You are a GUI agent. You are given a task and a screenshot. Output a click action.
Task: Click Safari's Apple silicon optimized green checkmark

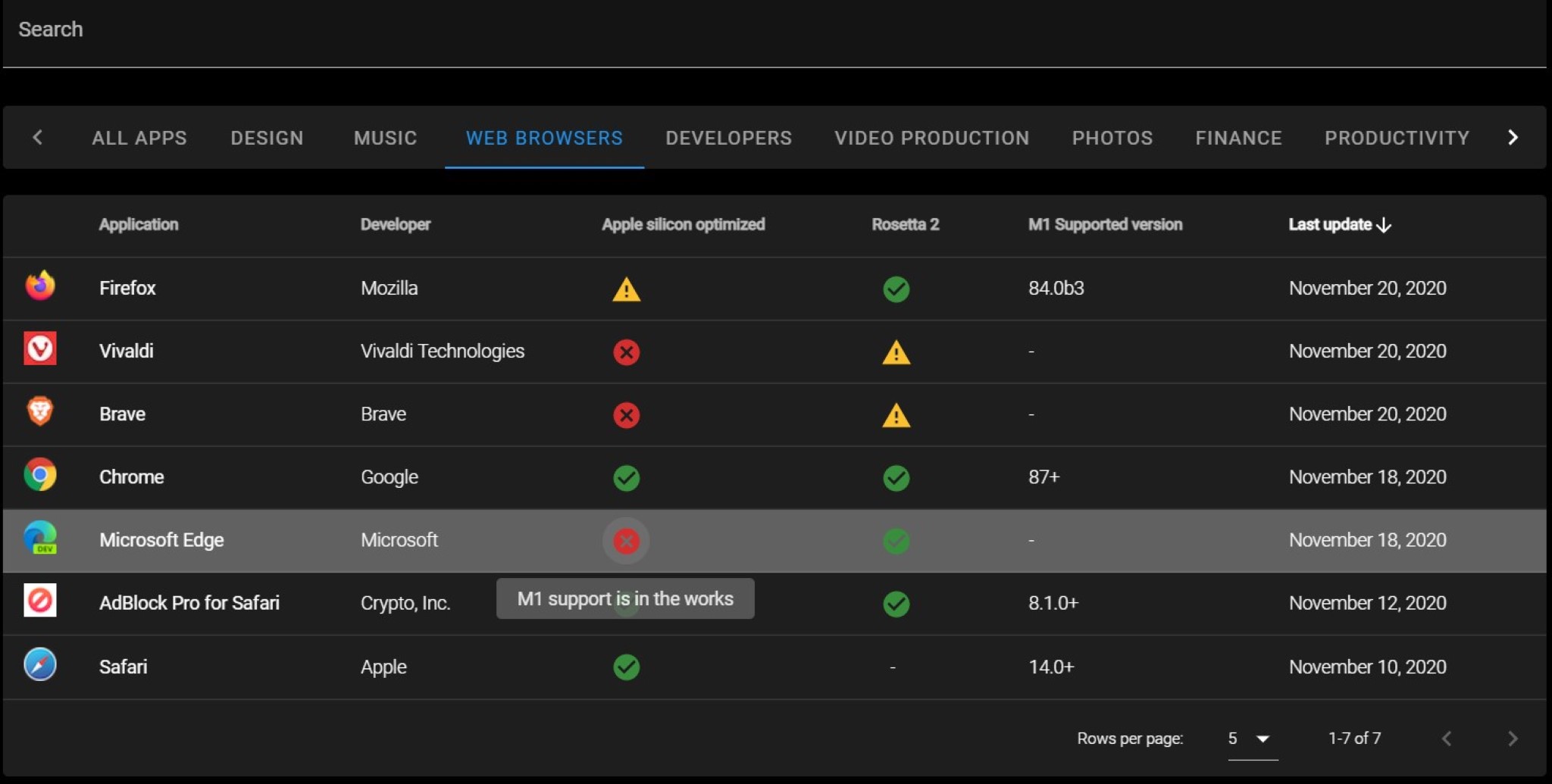tap(626, 667)
